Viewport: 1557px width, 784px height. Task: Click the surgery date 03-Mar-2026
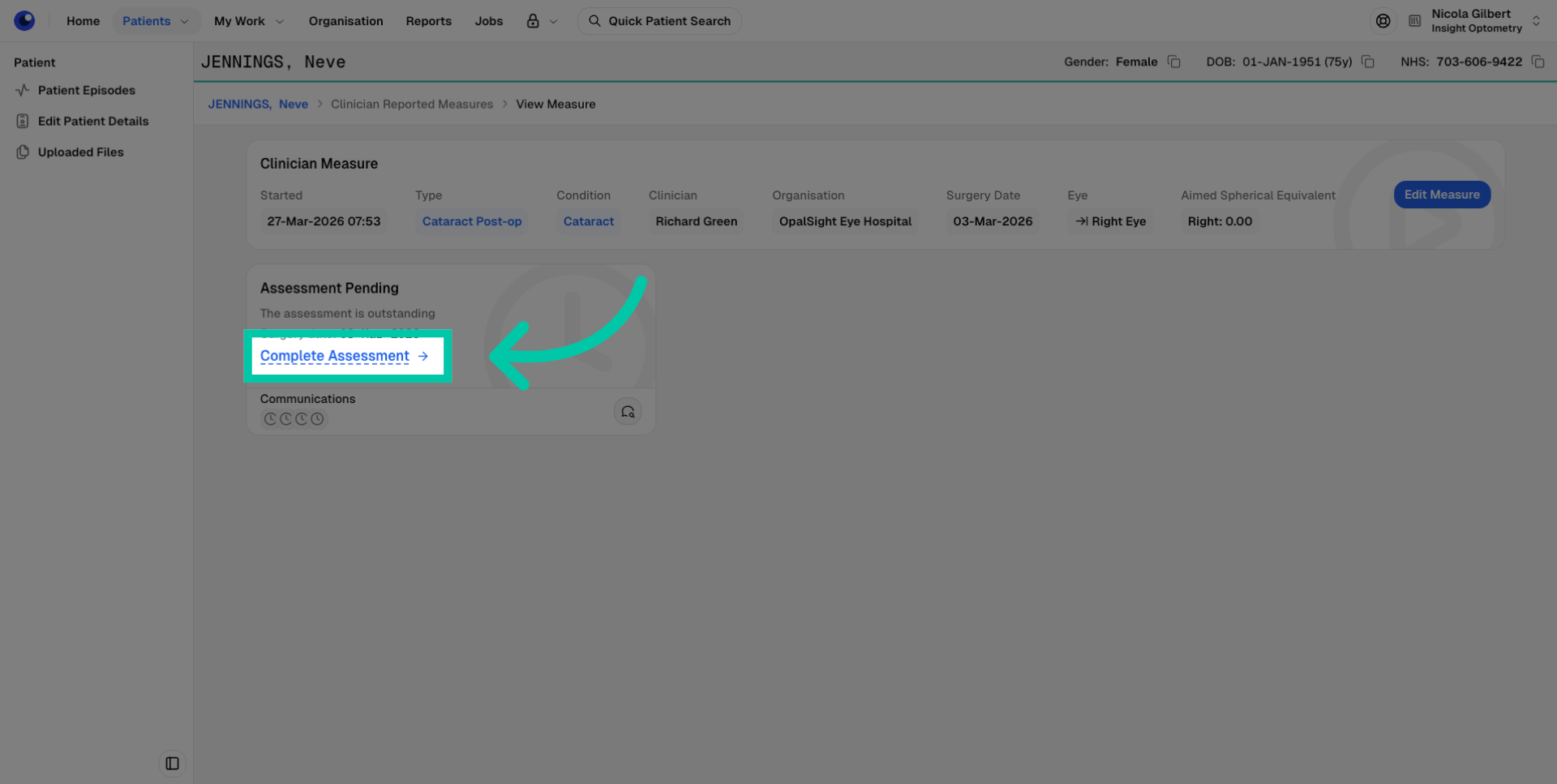(x=993, y=221)
